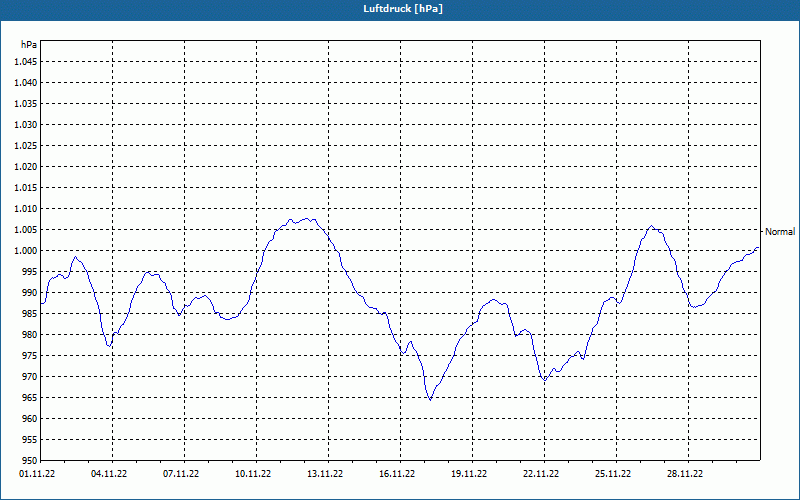Click the 970 pressure axis label
This screenshot has height=500, width=800.
pos(30,377)
